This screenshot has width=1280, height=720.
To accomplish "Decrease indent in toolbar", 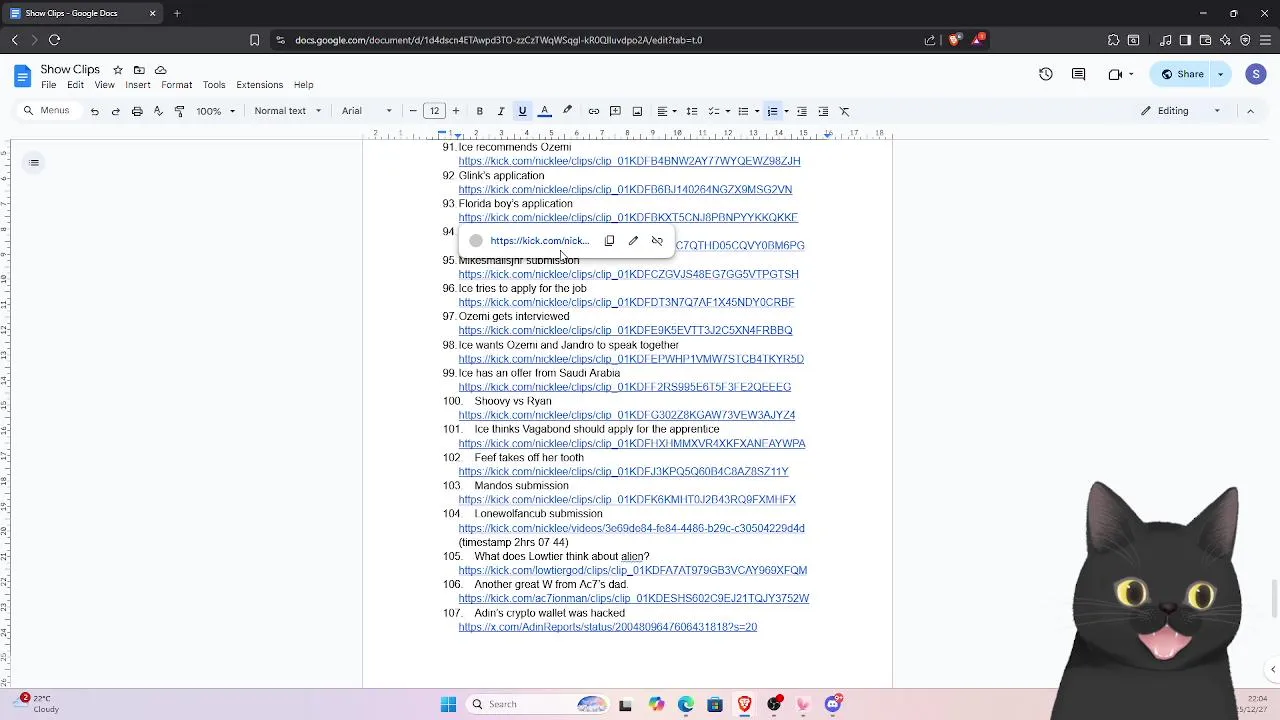I will (x=801, y=111).
